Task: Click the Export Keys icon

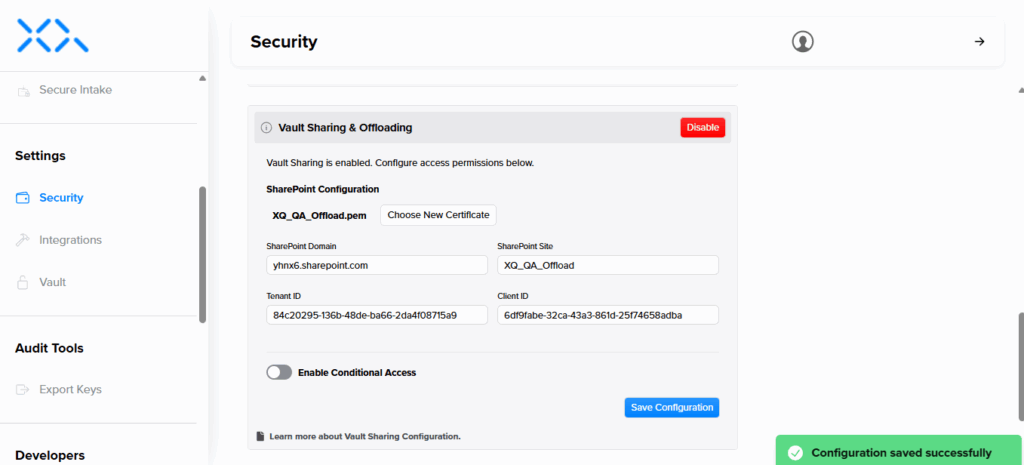Action: [x=24, y=390]
